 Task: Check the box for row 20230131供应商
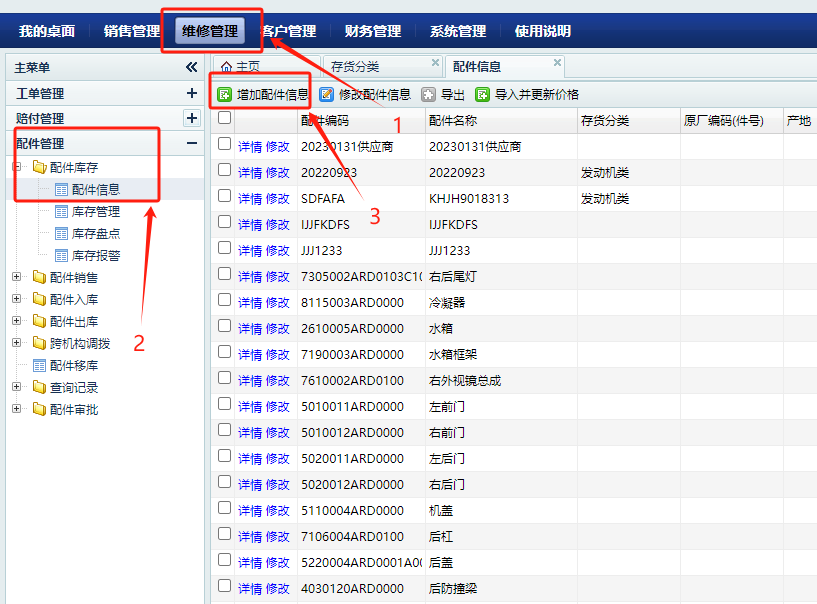coord(225,144)
